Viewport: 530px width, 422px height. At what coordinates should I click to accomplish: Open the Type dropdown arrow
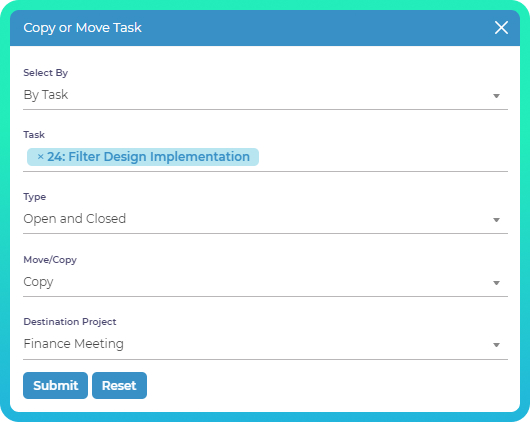coord(496,220)
